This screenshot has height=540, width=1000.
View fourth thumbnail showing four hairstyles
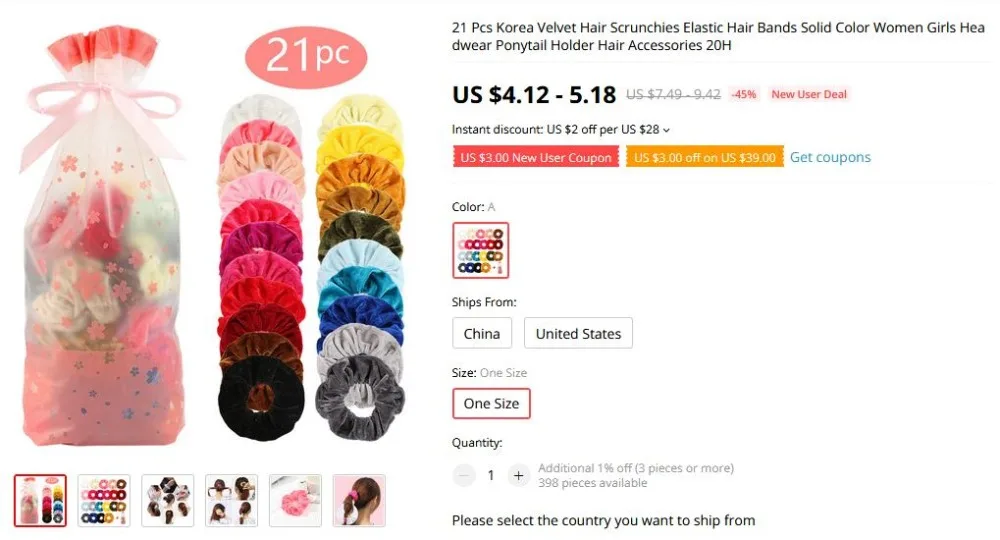232,500
